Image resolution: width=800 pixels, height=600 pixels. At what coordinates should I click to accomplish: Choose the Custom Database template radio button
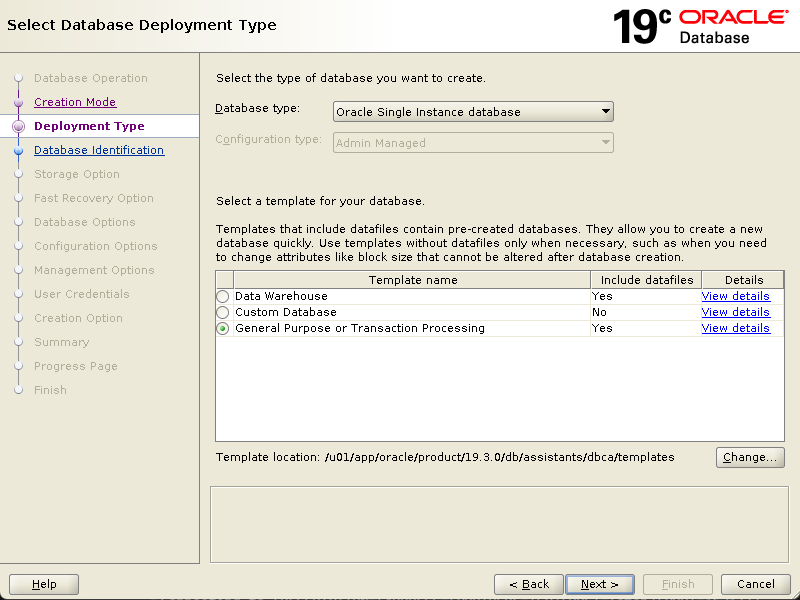[x=222, y=312]
